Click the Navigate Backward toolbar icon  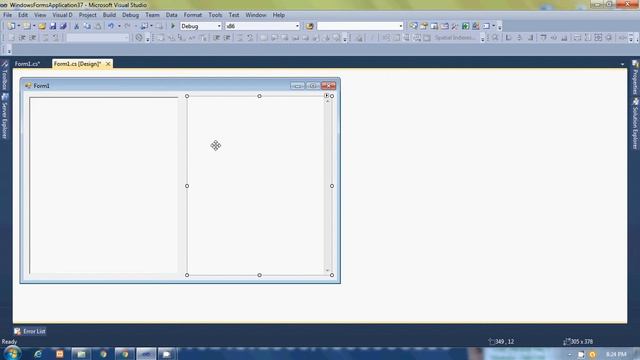[144, 26]
